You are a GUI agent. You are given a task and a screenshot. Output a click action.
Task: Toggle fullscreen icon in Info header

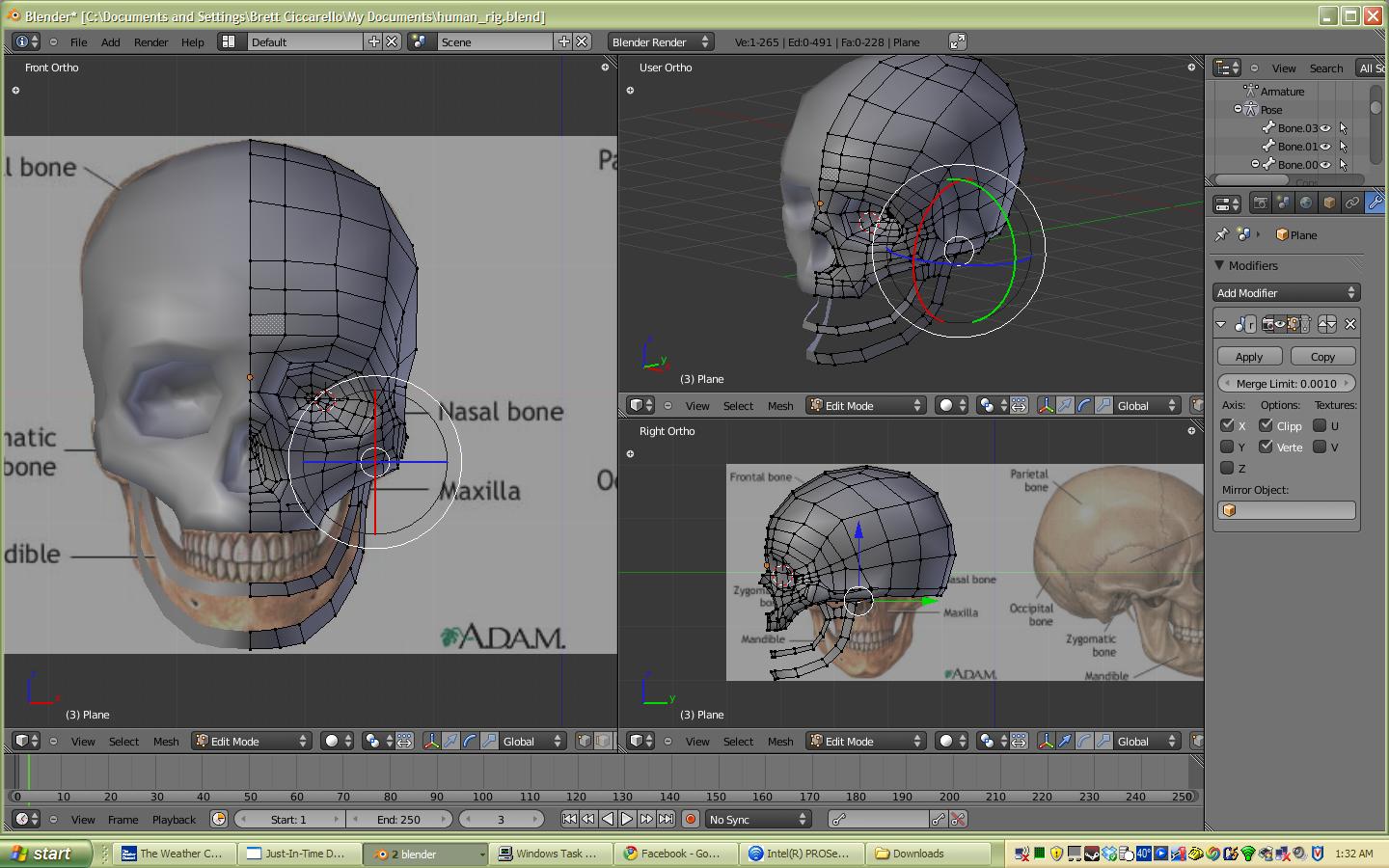[x=957, y=41]
